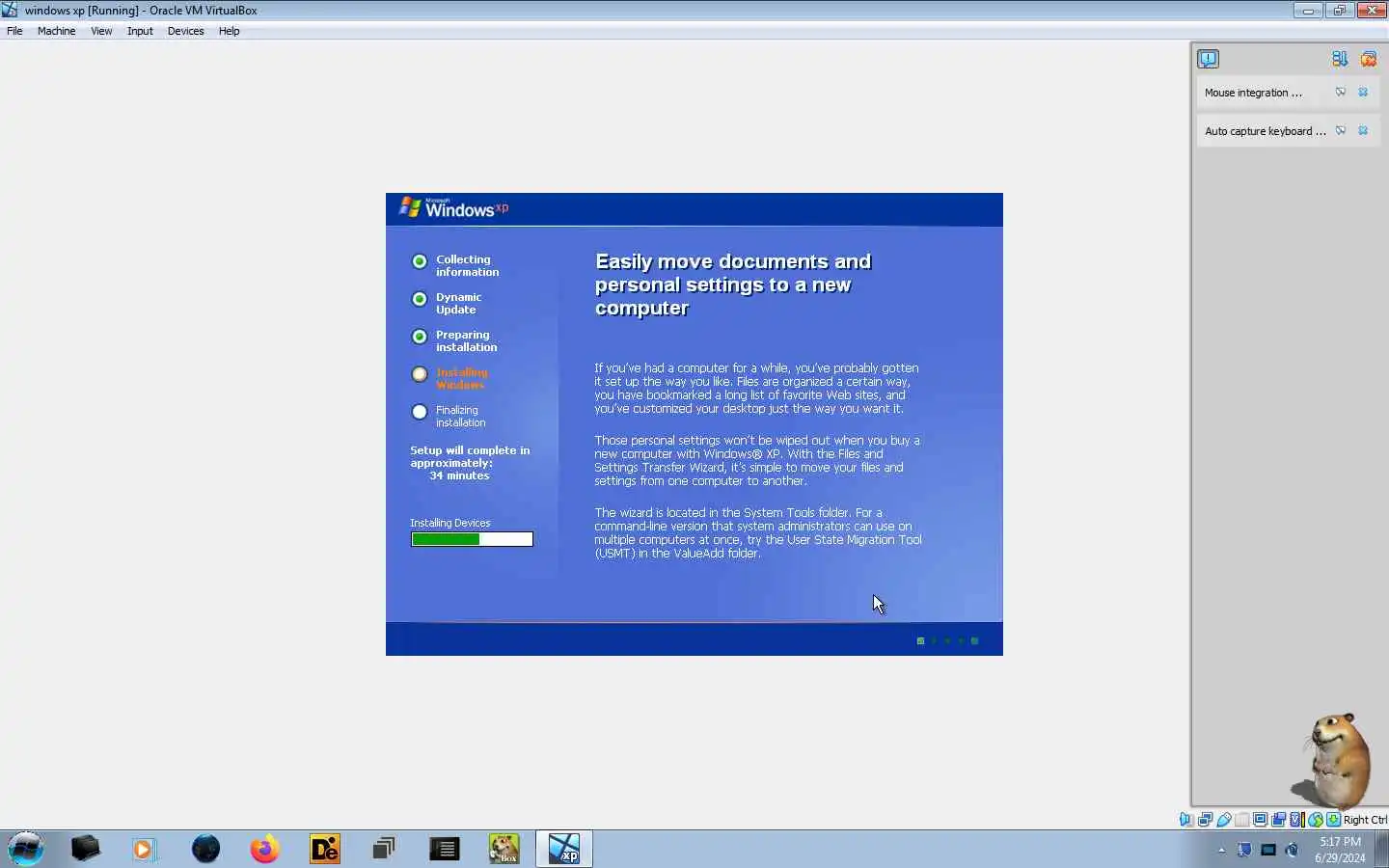This screenshot has width=1389, height=868.
Task: Click the network monitor tray icon
Action: [x=1268, y=850]
